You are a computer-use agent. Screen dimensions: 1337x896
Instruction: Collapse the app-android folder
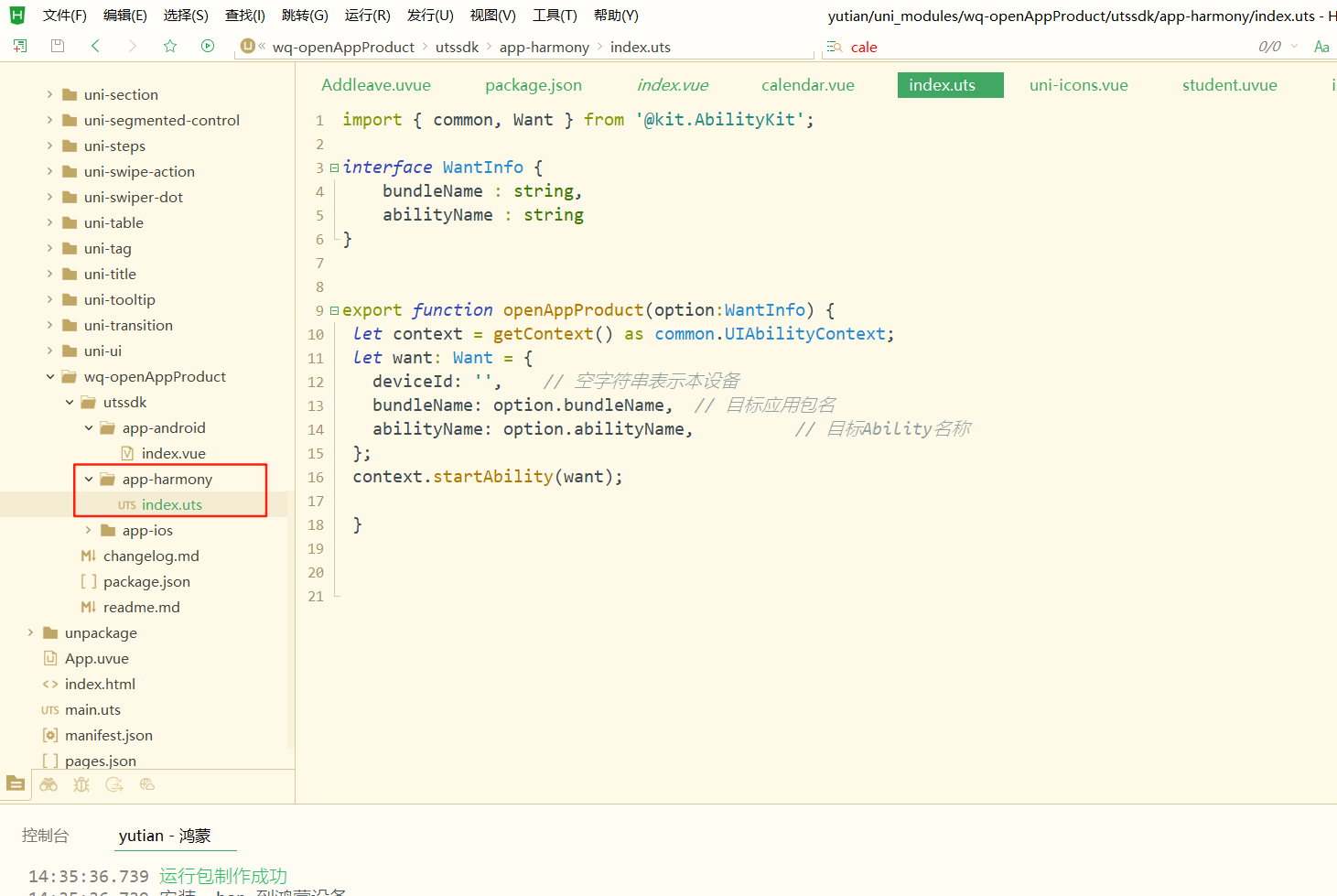[89, 427]
